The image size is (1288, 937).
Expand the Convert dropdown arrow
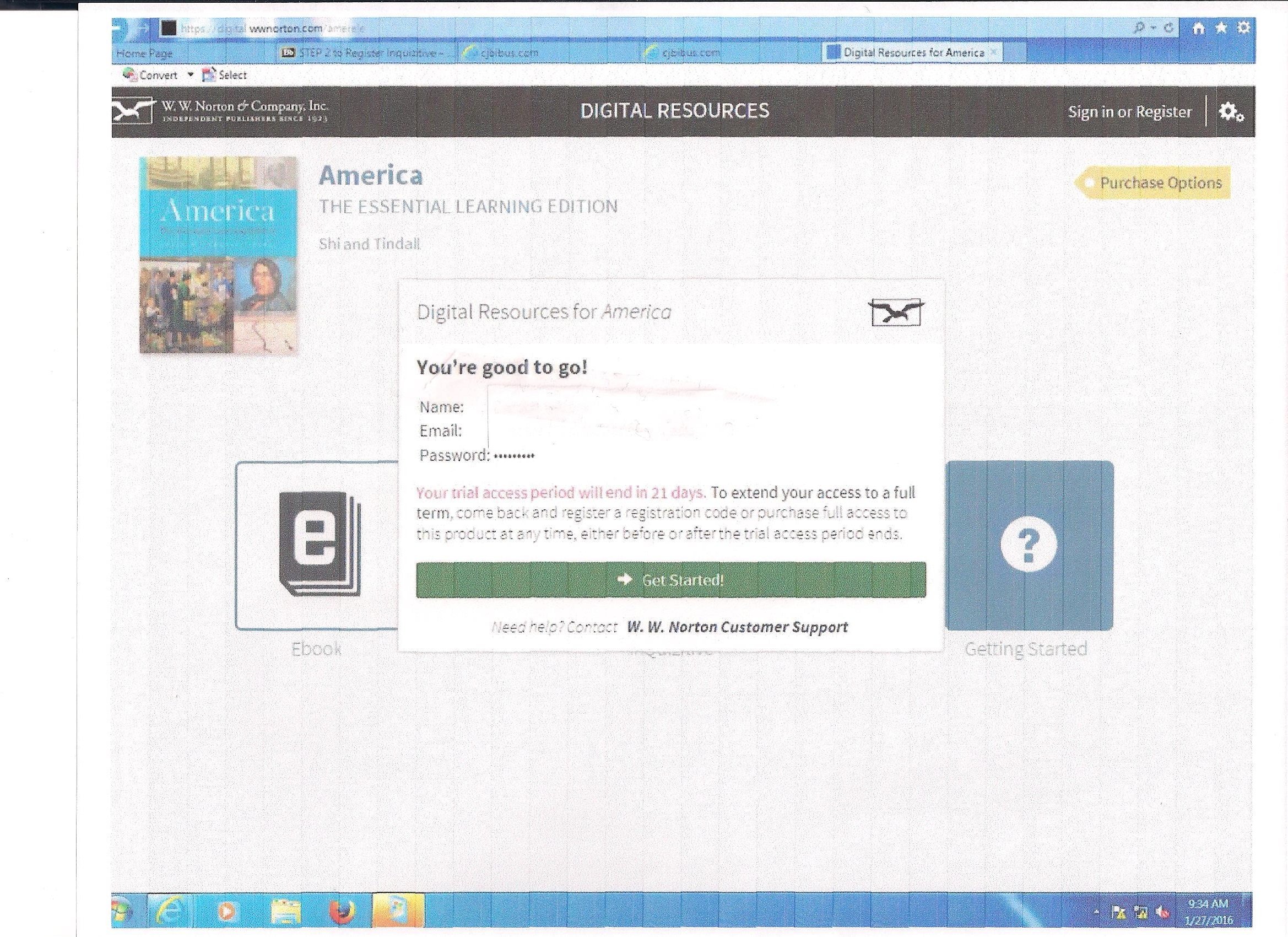(x=191, y=74)
